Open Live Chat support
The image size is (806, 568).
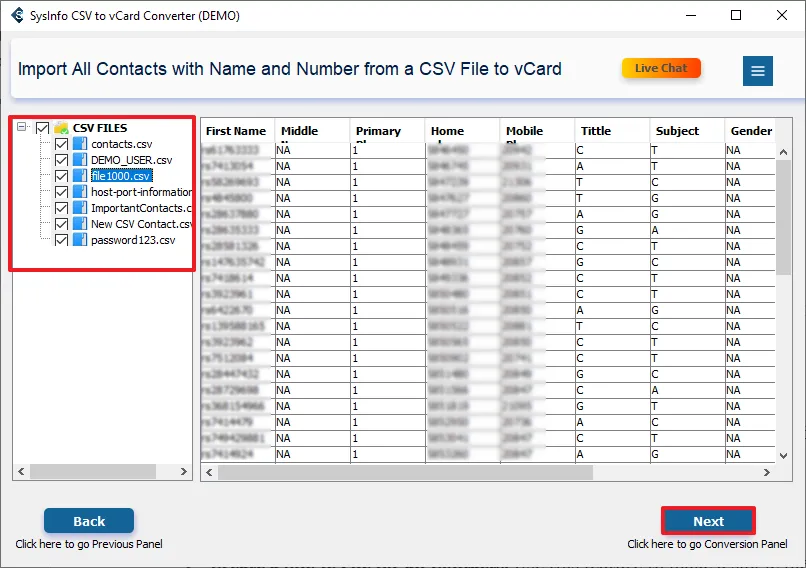[x=661, y=68]
